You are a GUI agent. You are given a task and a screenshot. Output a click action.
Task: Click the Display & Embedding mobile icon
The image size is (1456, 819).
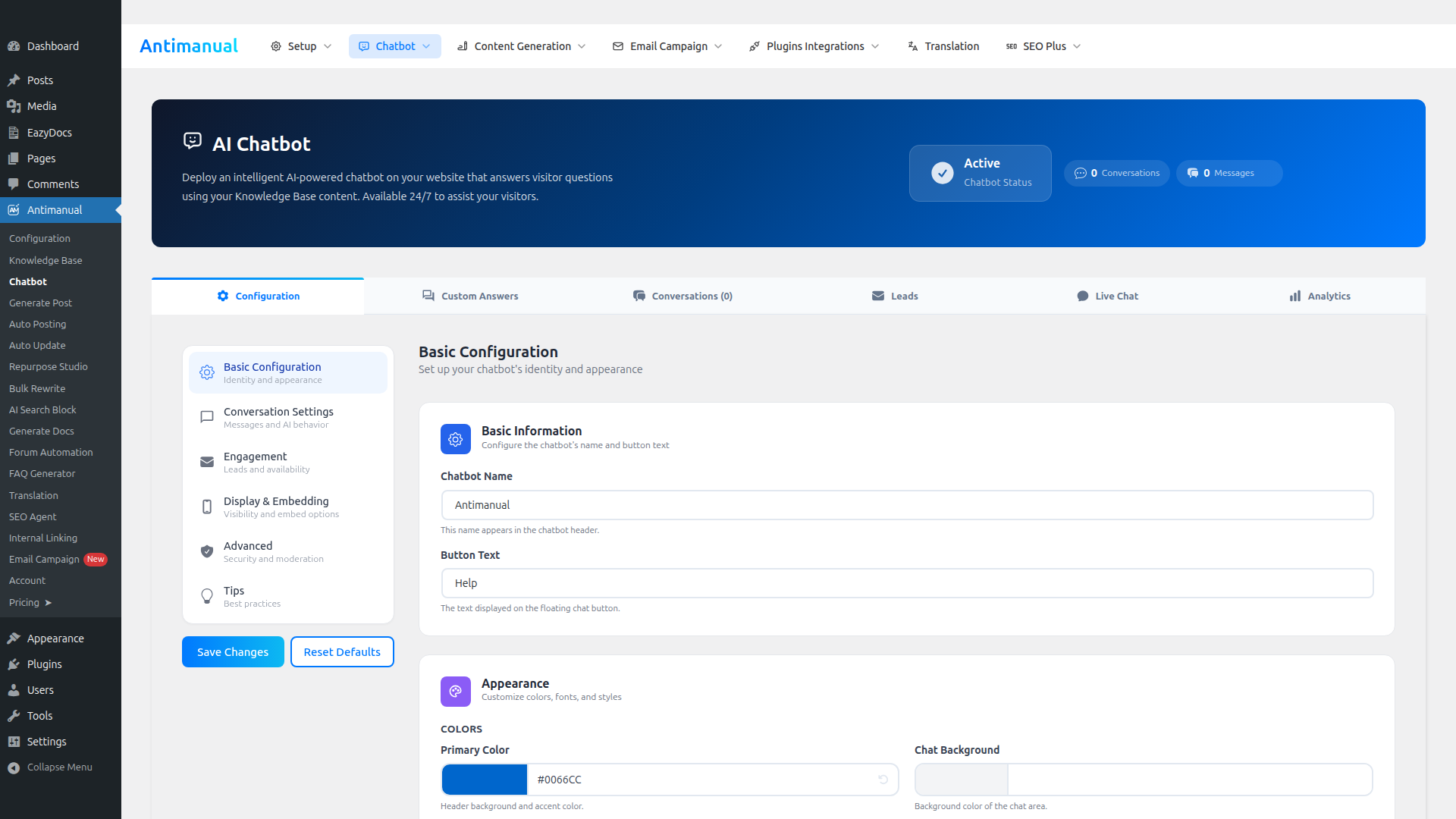(x=206, y=507)
